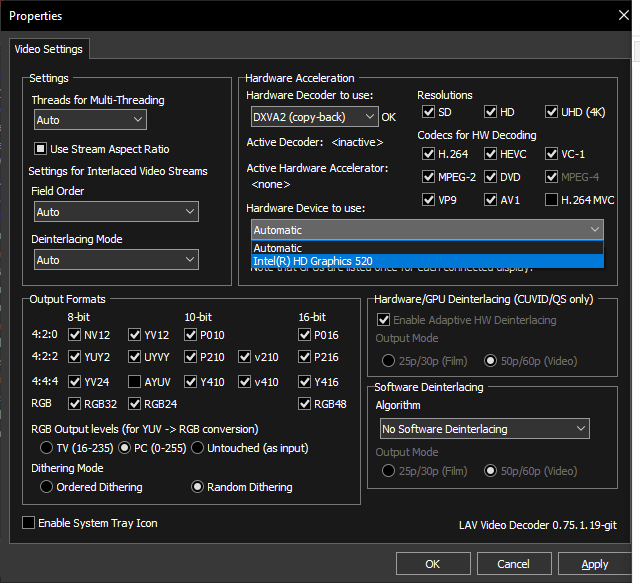Select hardware deinterlacing 25p/30p (Film) mode
The height and width of the screenshot is (583, 640).
click(x=388, y=361)
